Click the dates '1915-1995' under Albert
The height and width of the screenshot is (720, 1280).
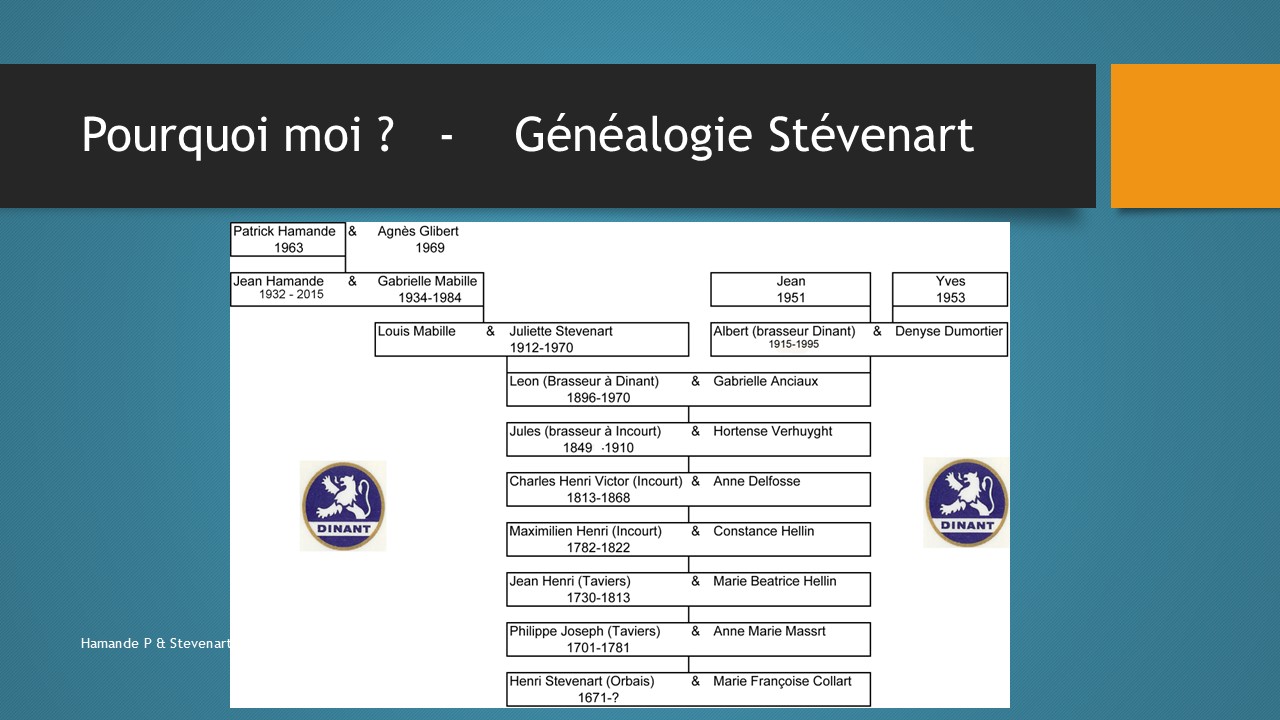(794, 345)
